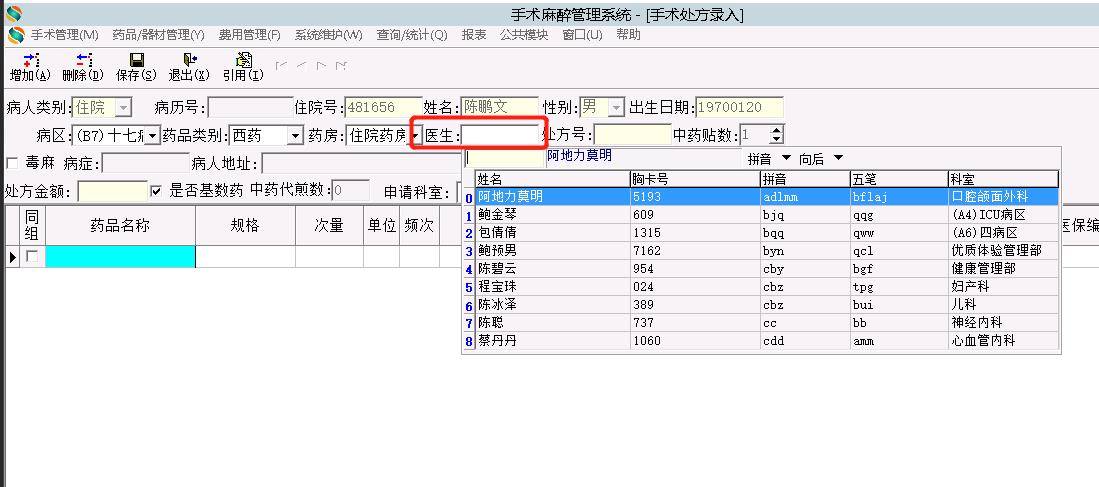Image resolution: width=1099 pixels, height=487 pixels.
Task: Click the 医生 input field
Action: pos(500,135)
